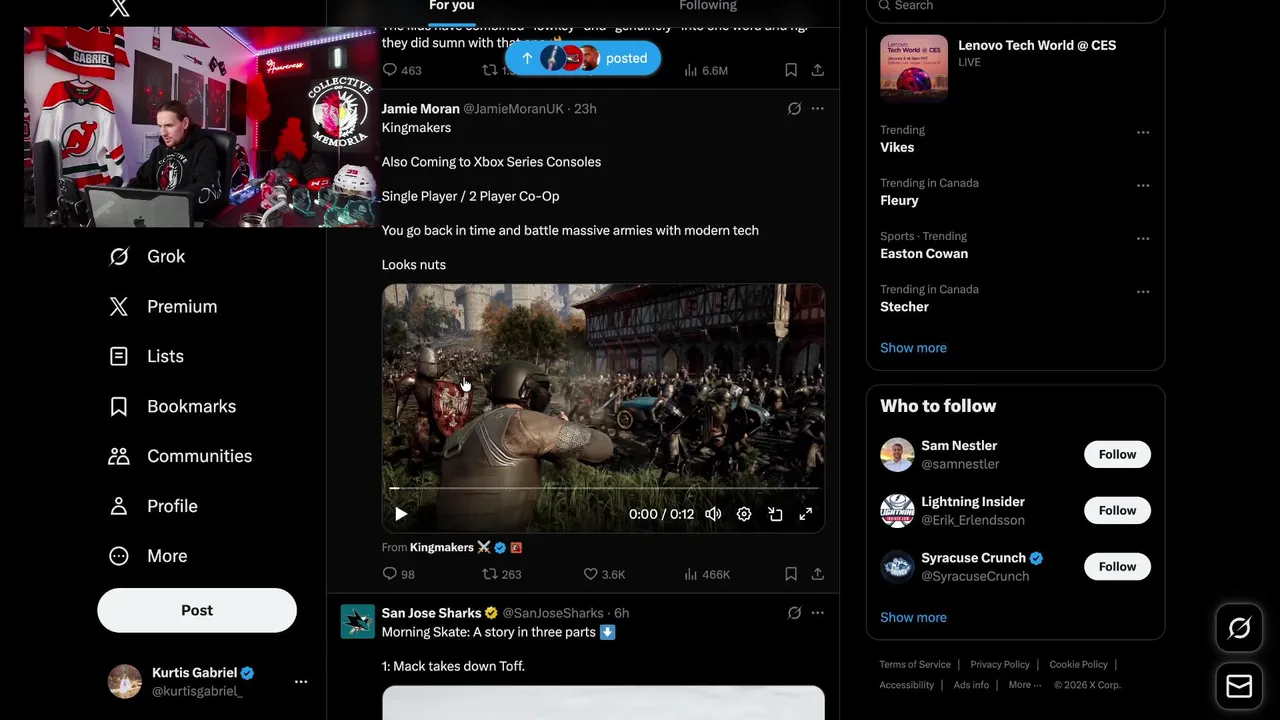The width and height of the screenshot is (1280, 720).
Task: Open Bookmarks in the sidebar
Action: [x=172, y=406]
